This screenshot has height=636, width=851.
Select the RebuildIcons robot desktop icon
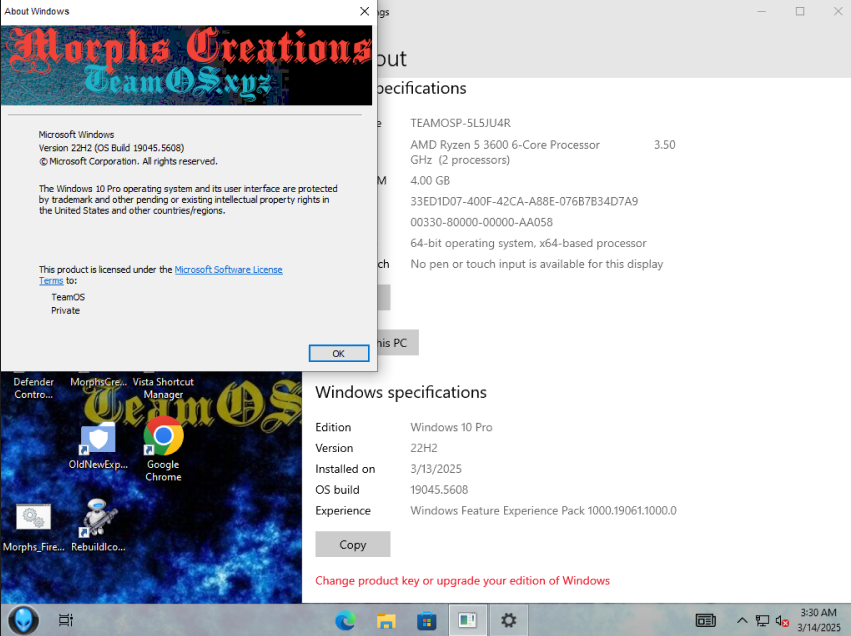coord(98,525)
